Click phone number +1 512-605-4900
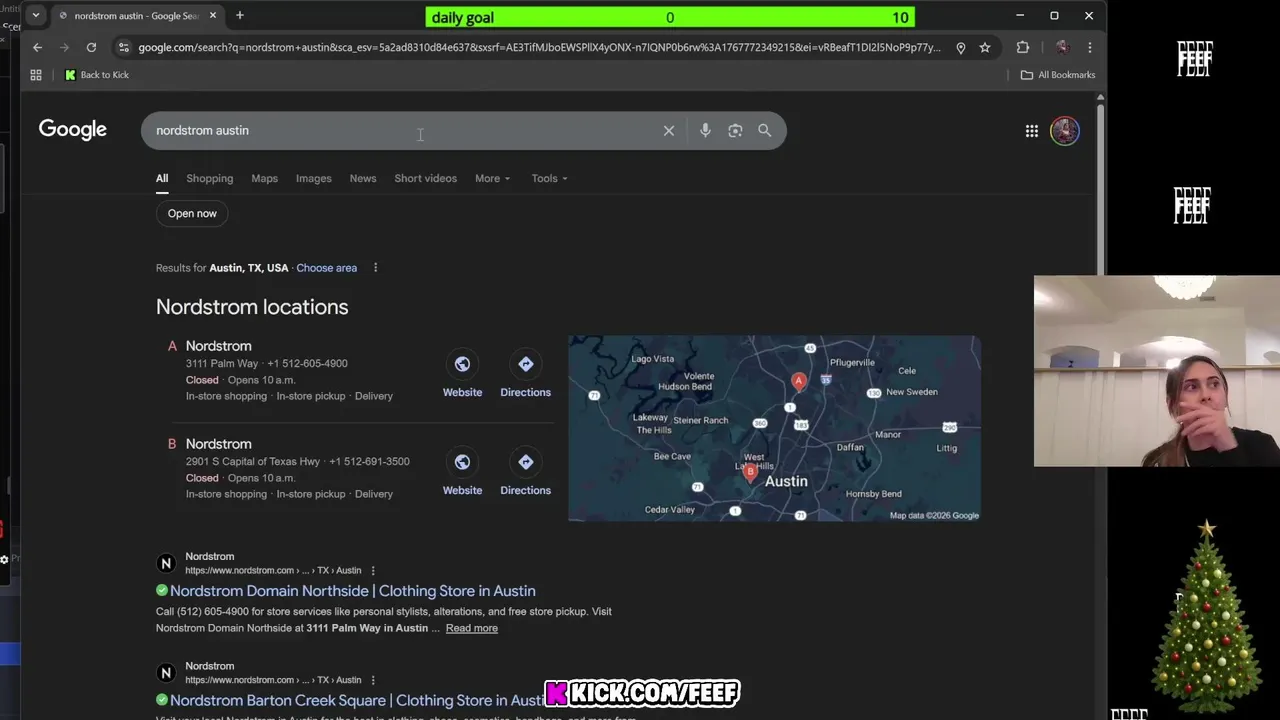This screenshot has width=1280, height=720. pyautogui.click(x=307, y=364)
